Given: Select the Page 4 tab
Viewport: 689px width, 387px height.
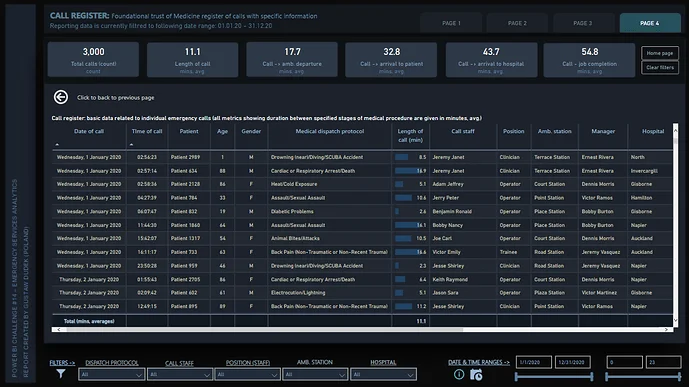Looking at the screenshot, I should 650,23.
